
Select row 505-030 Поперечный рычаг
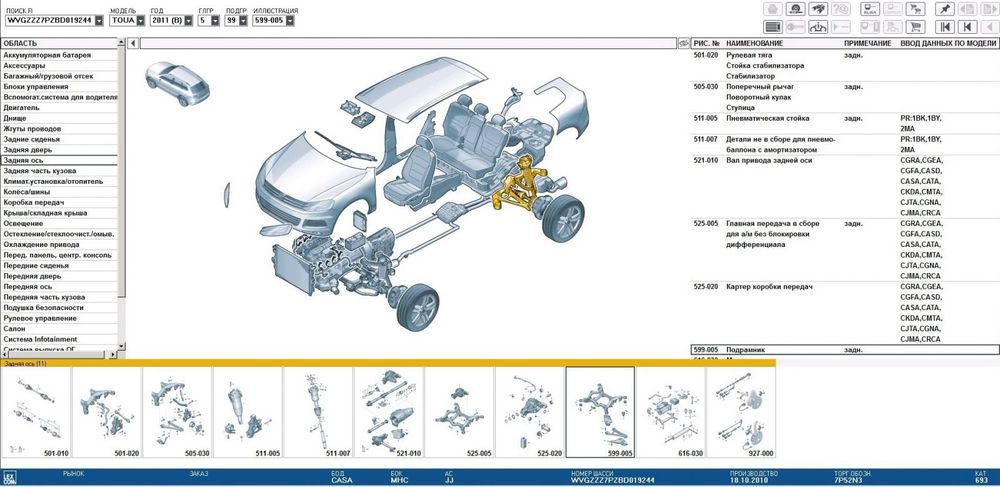(x=845, y=97)
